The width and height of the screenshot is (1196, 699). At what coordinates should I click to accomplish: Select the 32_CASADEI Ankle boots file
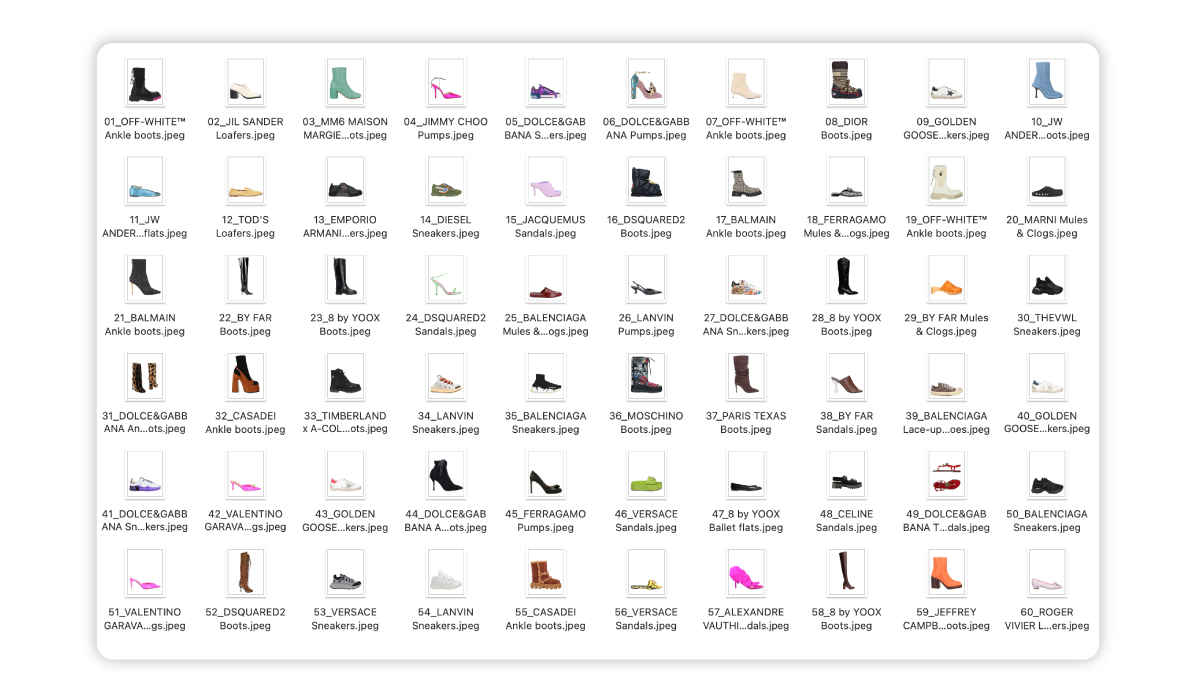[245, 378]
